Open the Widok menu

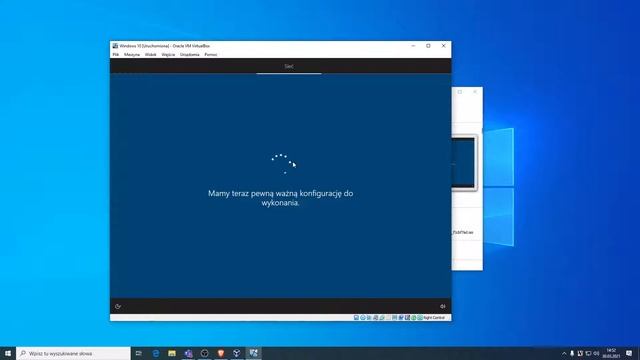tap(150, 54)
